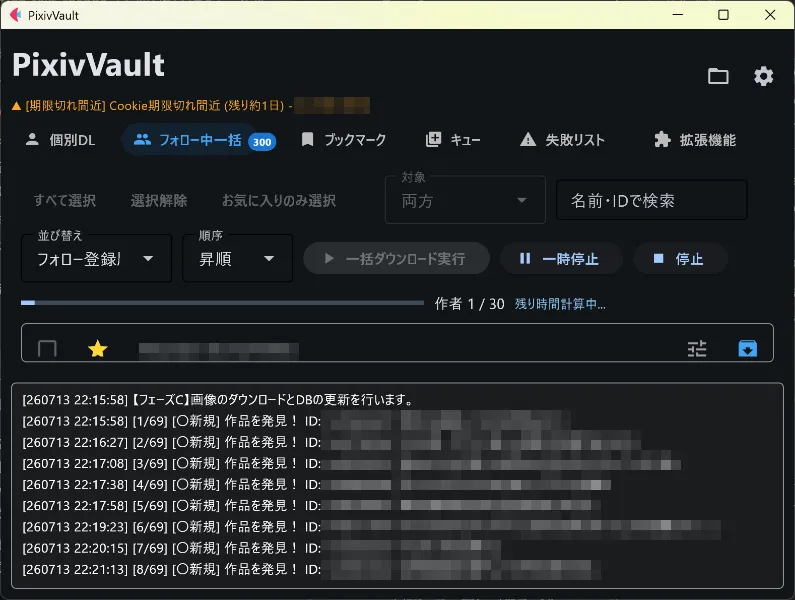Click the 作者 1 / 30 counter text
795x600 pixels.
pyautogui.click(x=469, y=304)
